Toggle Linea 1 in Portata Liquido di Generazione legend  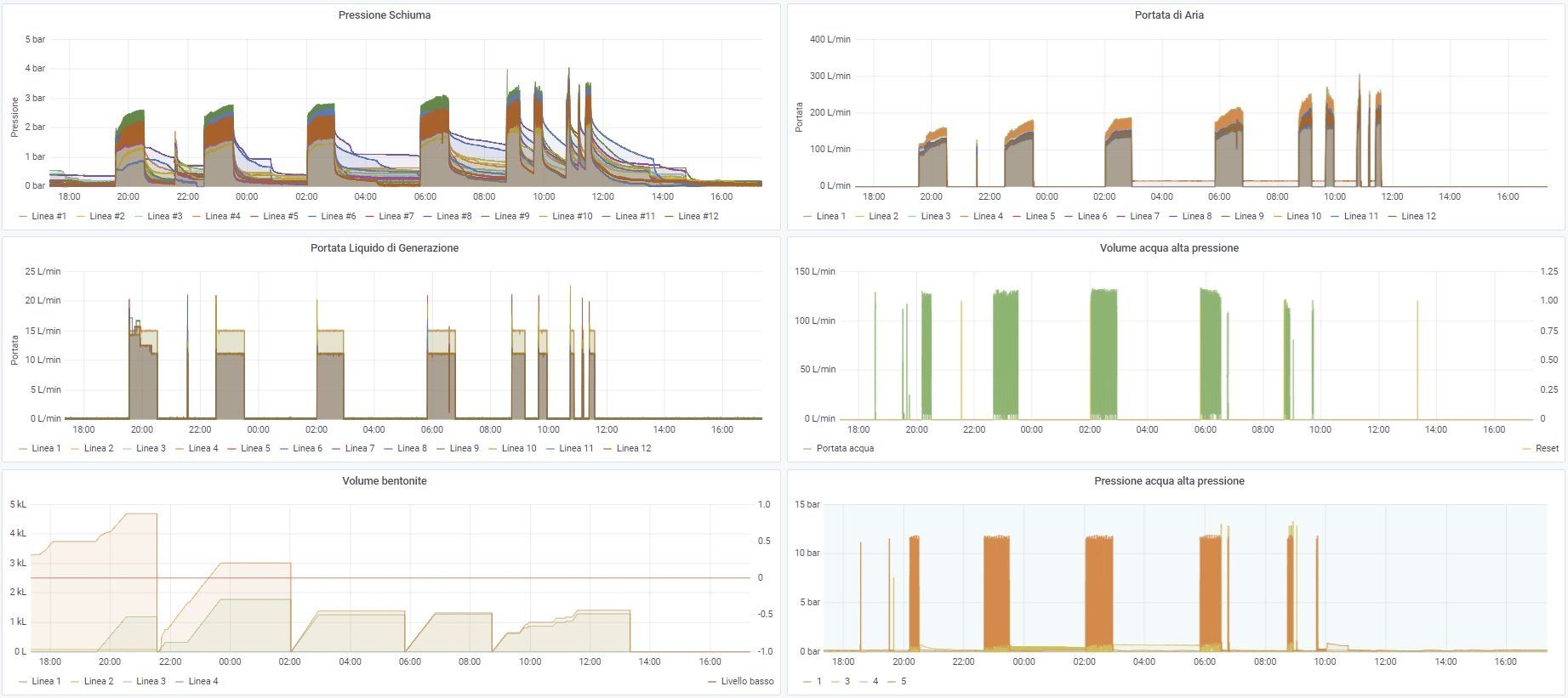click(46, 448)
